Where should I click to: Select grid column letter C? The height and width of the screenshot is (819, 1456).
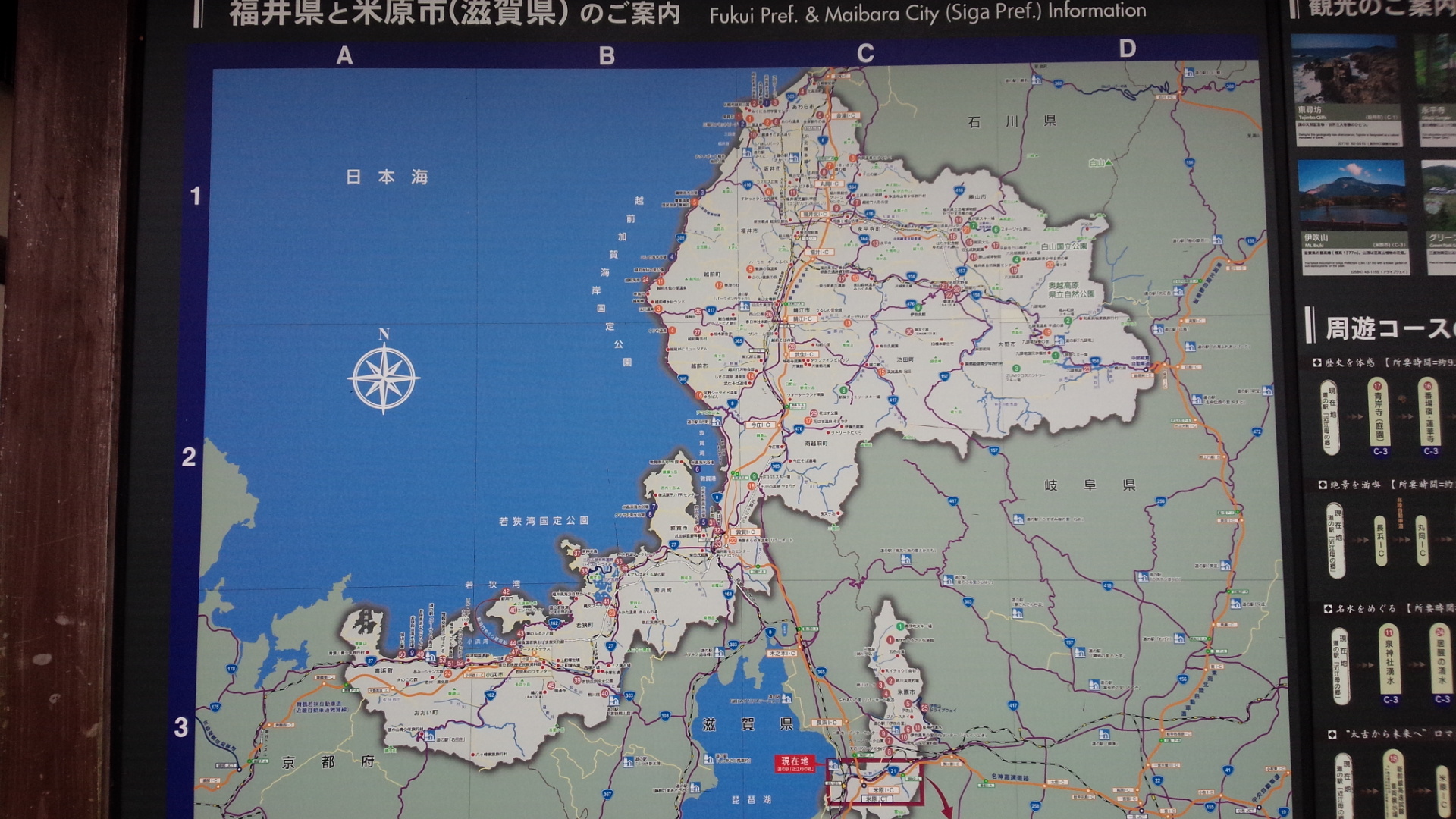pos(866,53)
